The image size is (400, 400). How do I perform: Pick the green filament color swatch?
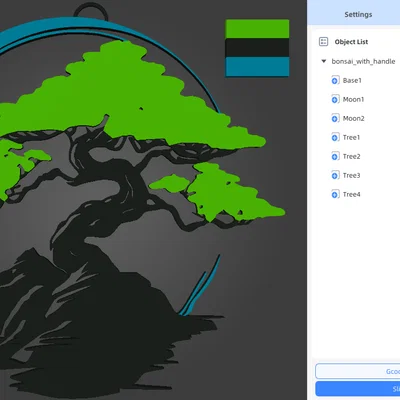(x=257, y=29)
